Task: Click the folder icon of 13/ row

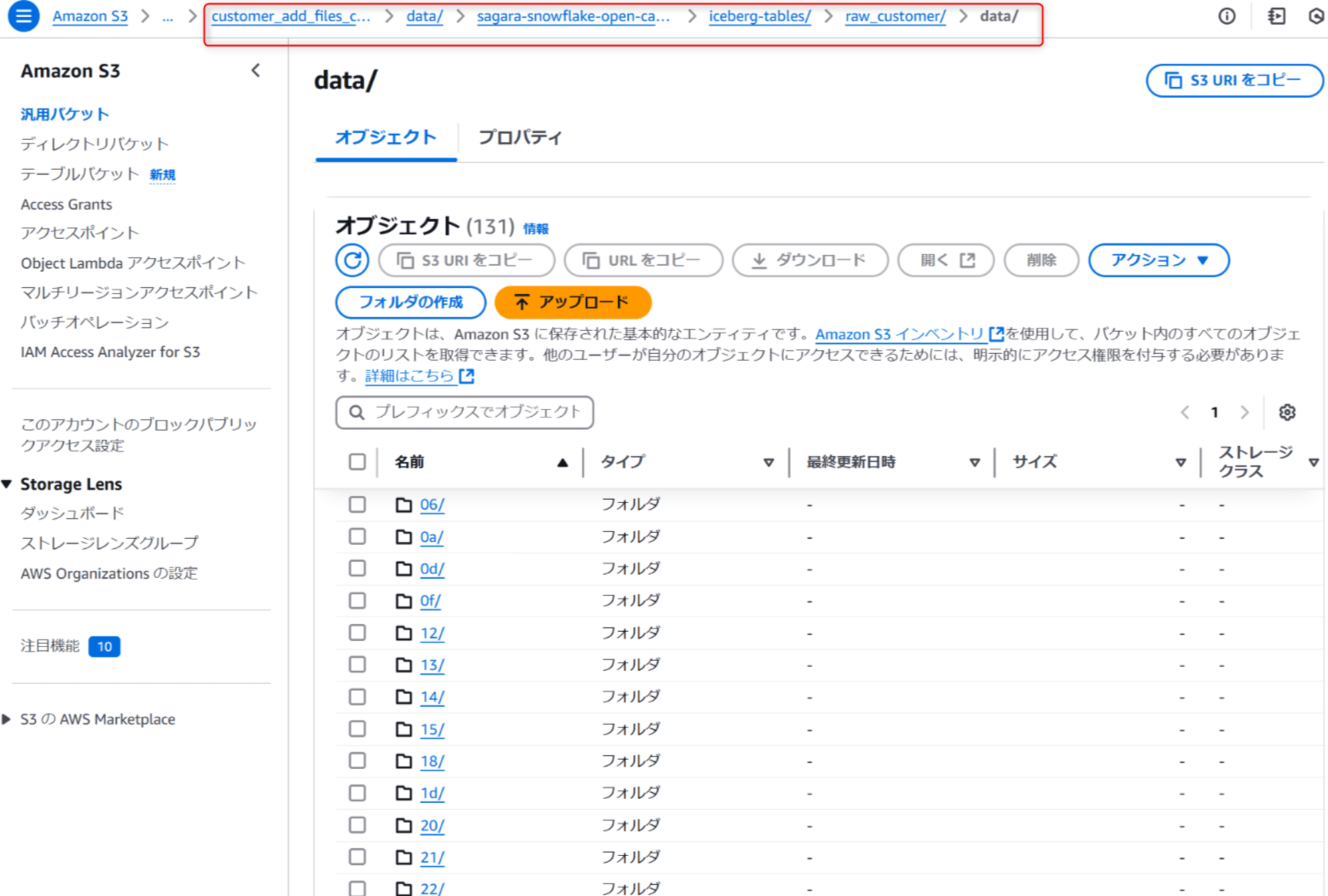Action: [404, 665]
